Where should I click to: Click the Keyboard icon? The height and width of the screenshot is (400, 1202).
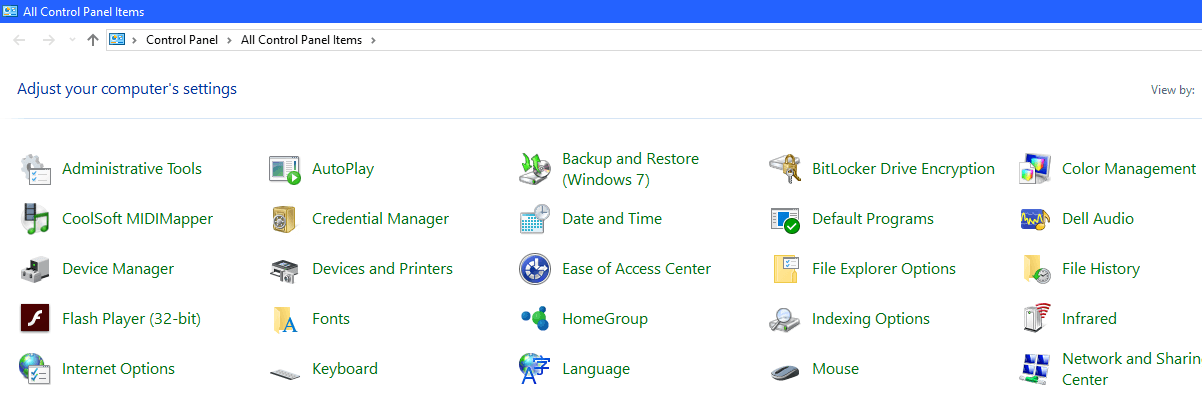[285, 372]
